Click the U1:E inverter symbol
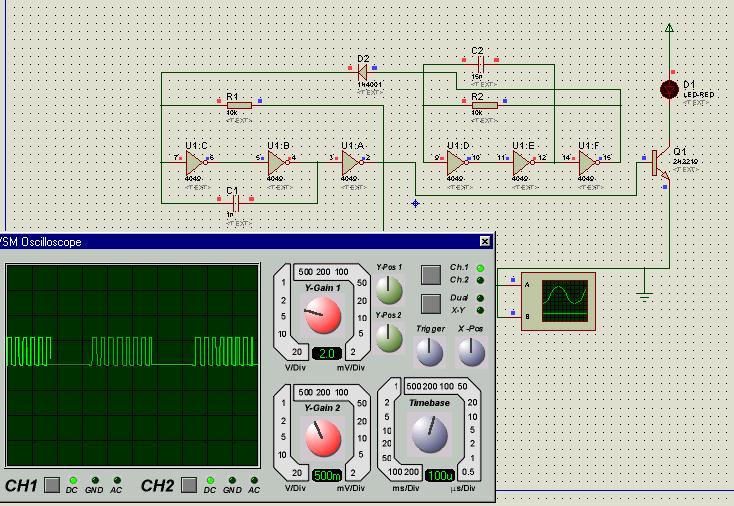Screen dimensions: 734x506 [523, 162]
